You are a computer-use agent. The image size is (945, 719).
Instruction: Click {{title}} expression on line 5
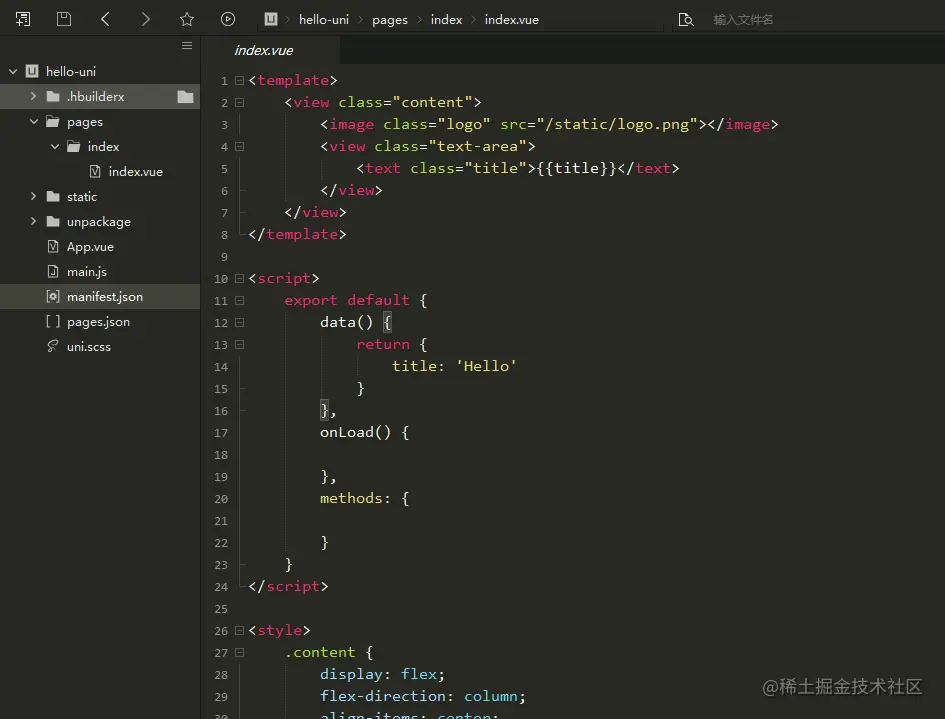point(577,168)
